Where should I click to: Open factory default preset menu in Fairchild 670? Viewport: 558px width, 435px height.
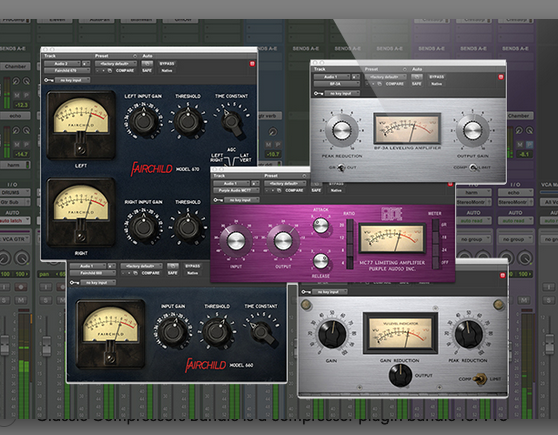116,64
